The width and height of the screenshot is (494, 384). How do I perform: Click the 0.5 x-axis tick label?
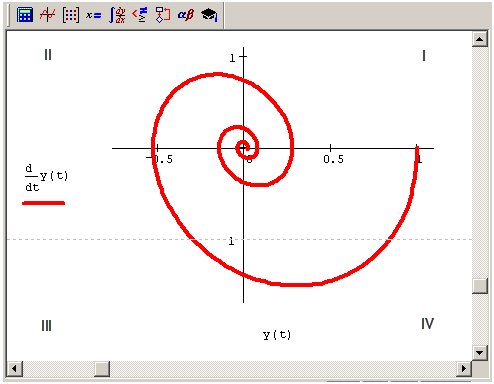pyautogui.click(x=333, y=159)
